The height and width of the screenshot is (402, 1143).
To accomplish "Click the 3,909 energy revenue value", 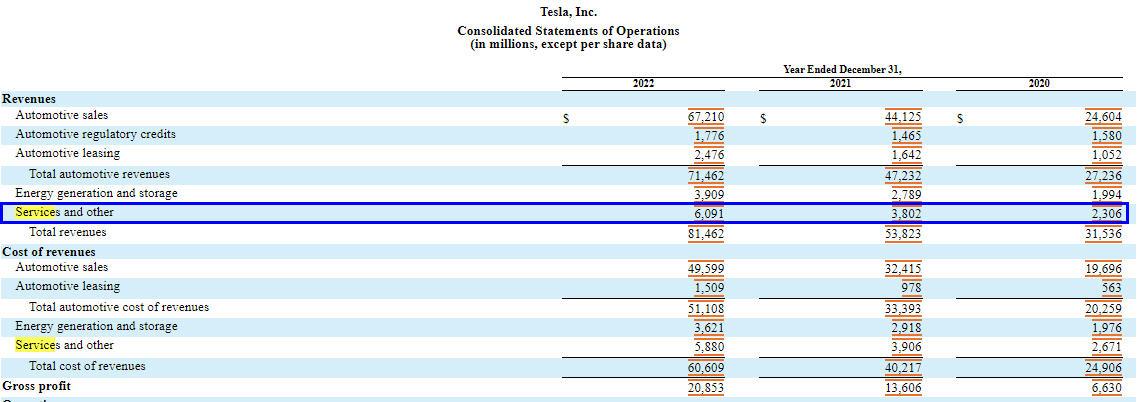I will pyautogui.click(x=709, y=195).
